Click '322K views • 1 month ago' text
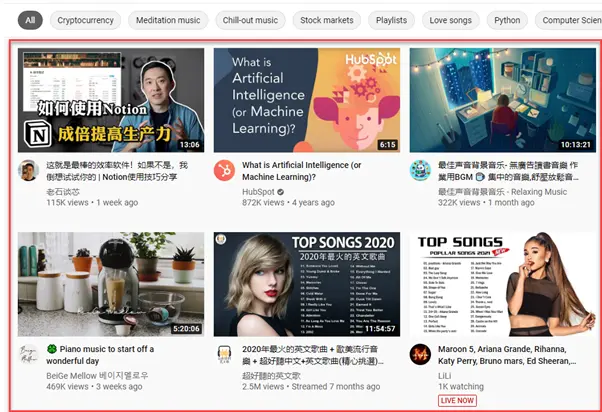The image size is (602, 412). coord(486,203)
